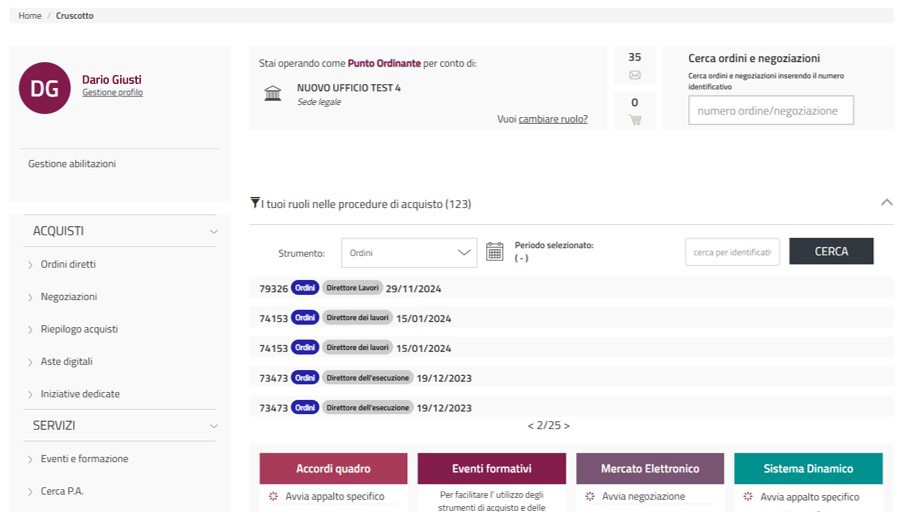Viewport: 901px width, 512px height.
Task: Click the filter funnel icon
Action: (255, 203)
